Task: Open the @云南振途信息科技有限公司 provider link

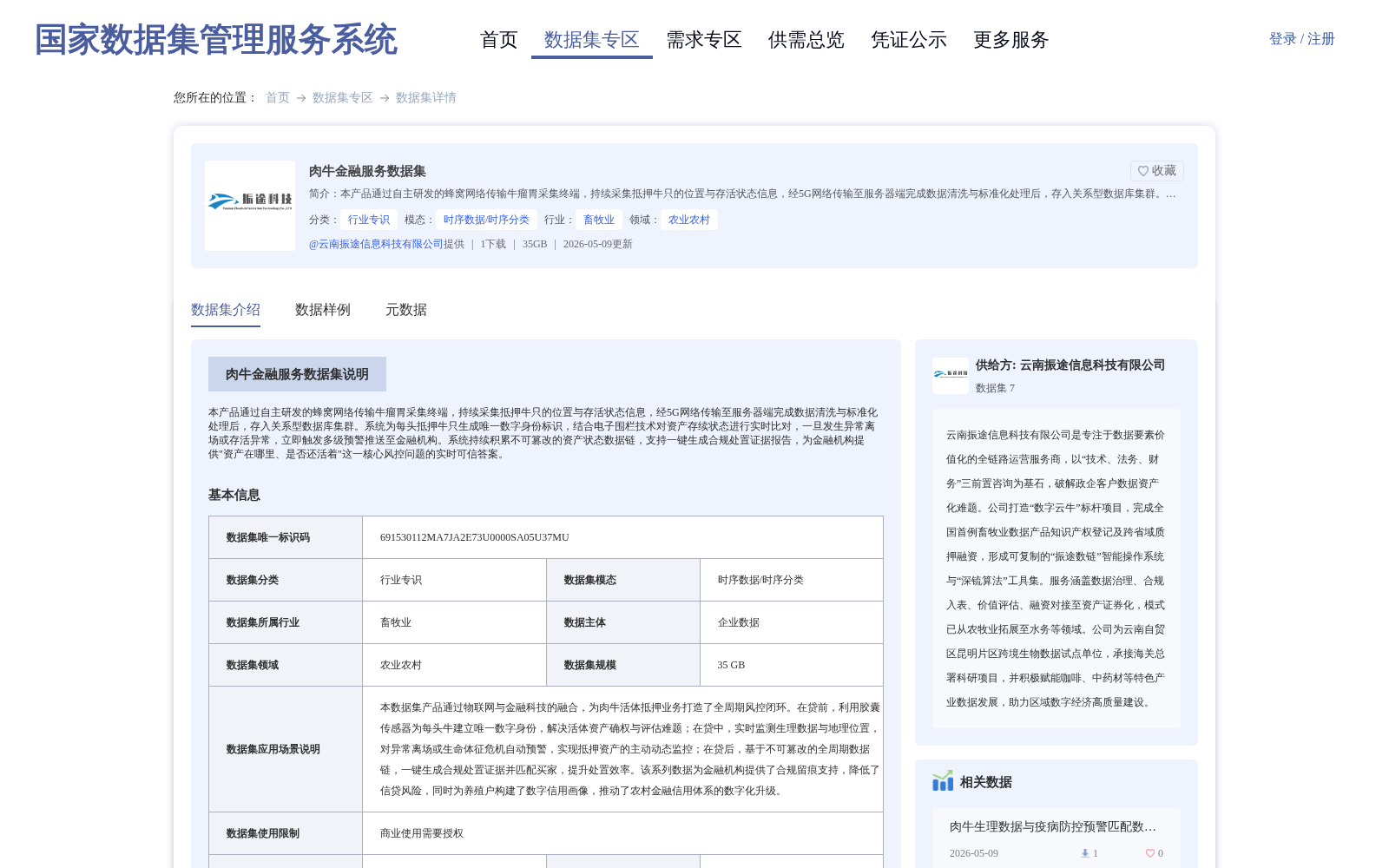Action: pyautogui.click(x=376, y=244)
